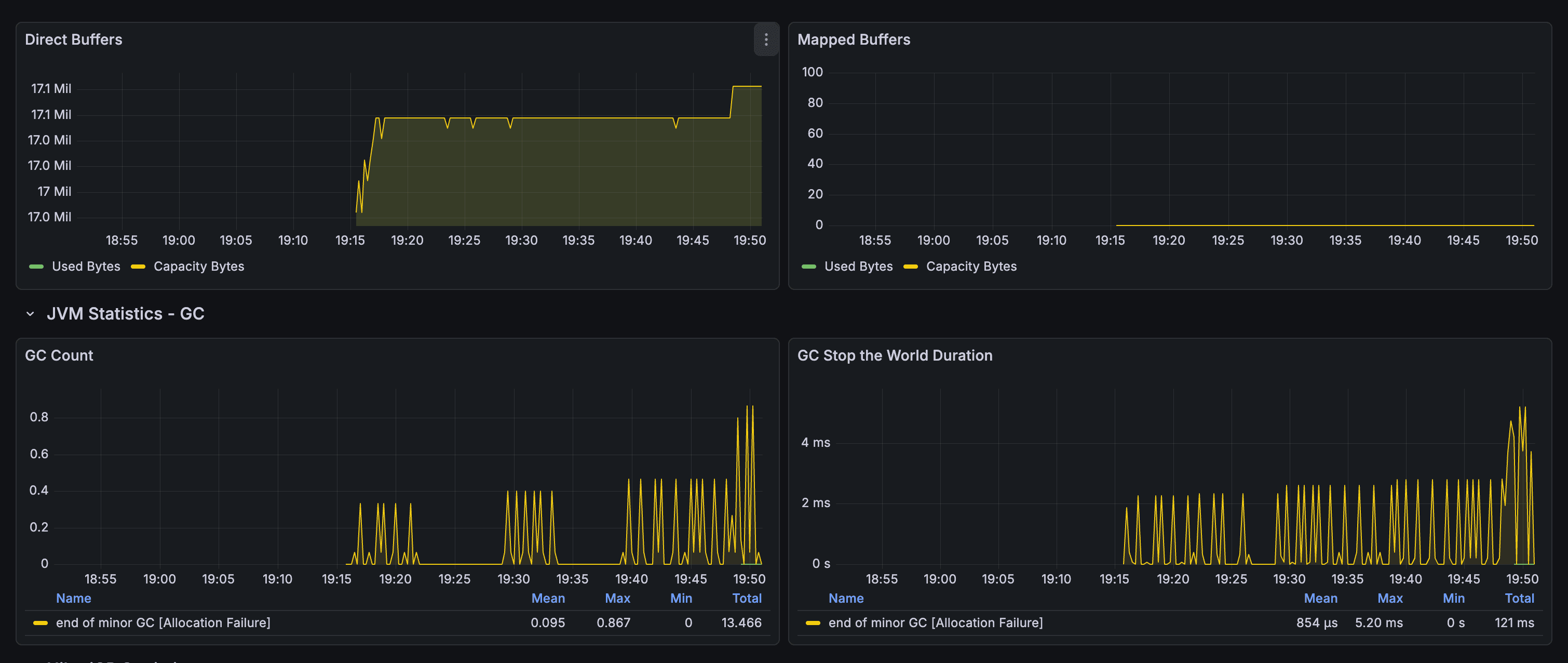The height and width of the screenshot is (663, 1568).
Task: Sort GC Count legend by Mean
Action: [x=547, y=599]
